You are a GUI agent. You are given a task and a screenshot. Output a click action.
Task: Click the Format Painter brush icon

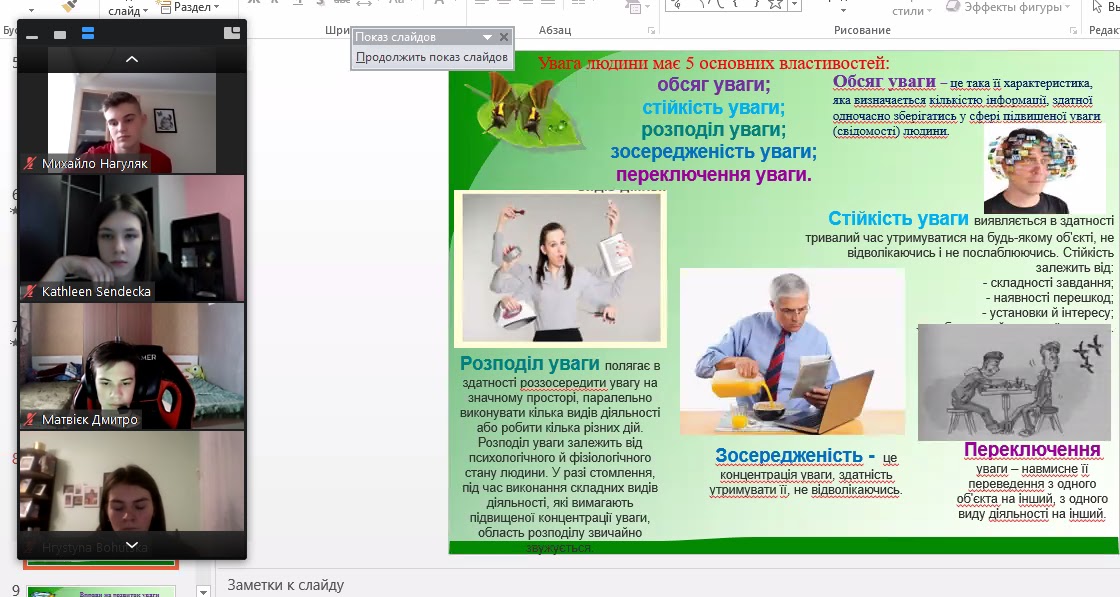(69, 6)
